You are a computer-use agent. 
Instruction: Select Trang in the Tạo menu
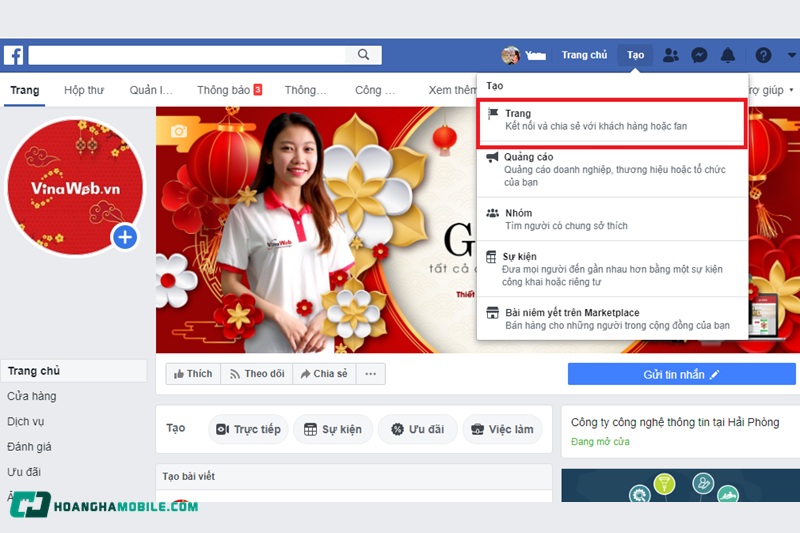click(x=612, y=120)
